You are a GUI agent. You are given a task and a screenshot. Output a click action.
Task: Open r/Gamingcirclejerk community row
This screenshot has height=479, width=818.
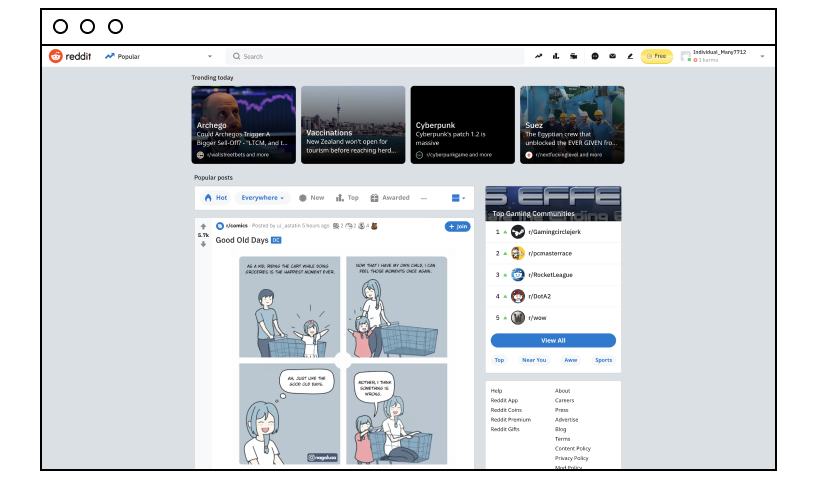click(x=554, y=232)
